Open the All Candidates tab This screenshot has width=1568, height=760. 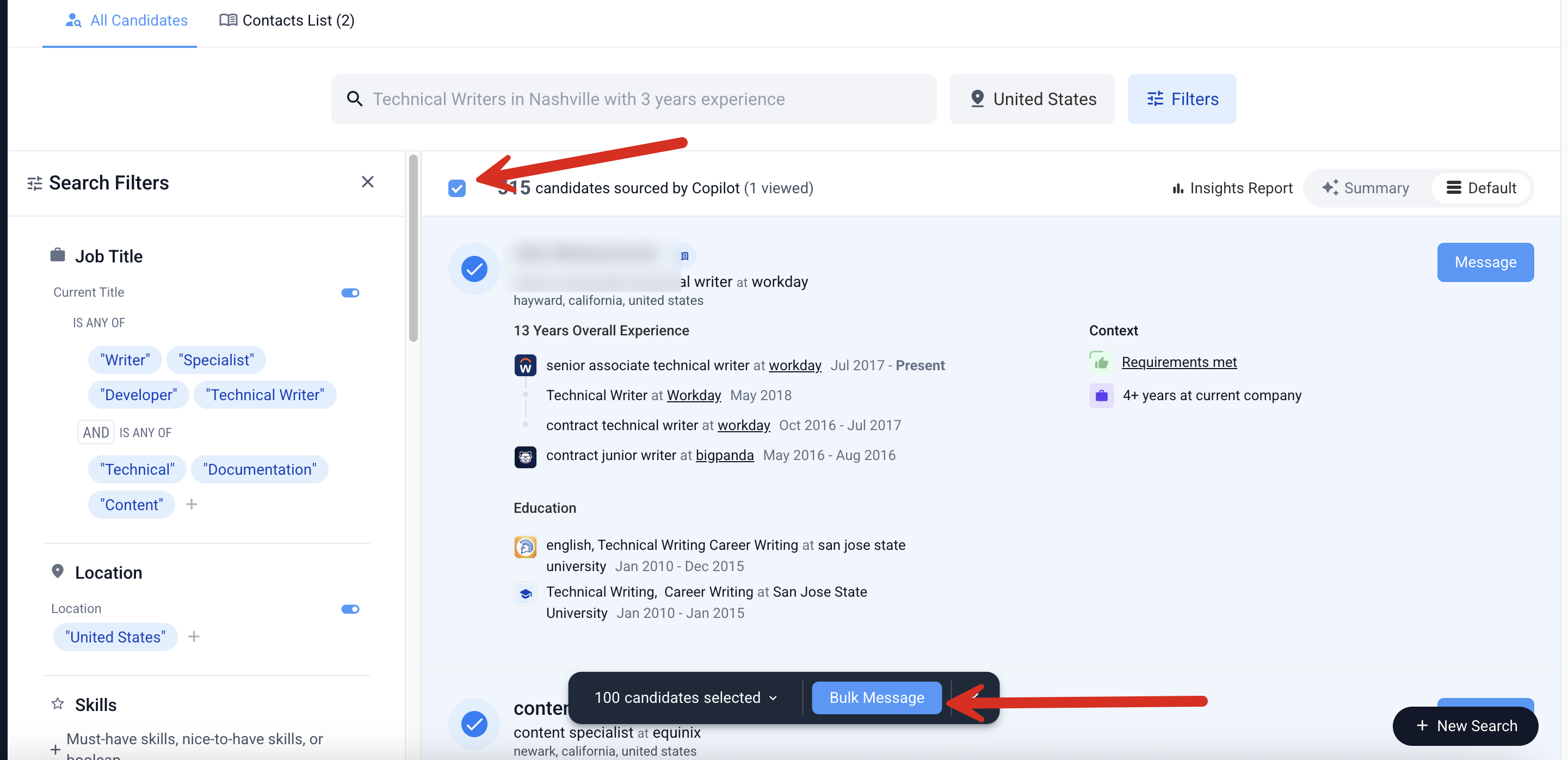click(126, 20)
